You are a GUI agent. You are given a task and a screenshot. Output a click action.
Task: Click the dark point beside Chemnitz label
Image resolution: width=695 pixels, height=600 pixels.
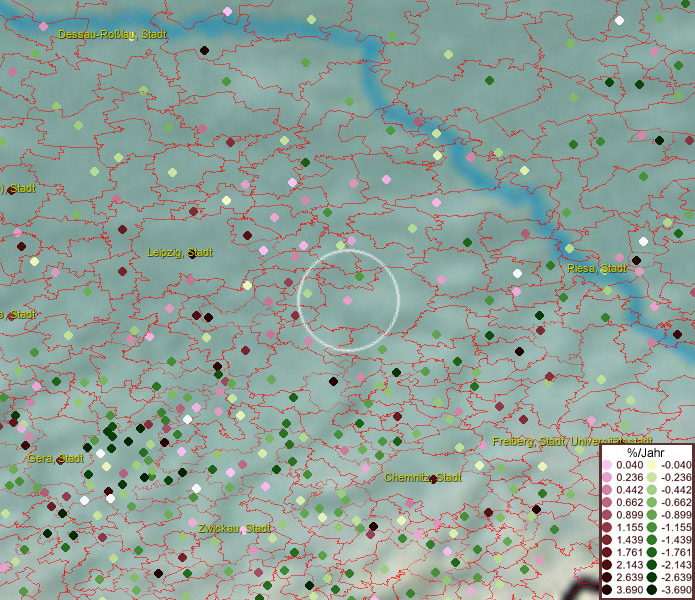(x=433, y=479)
